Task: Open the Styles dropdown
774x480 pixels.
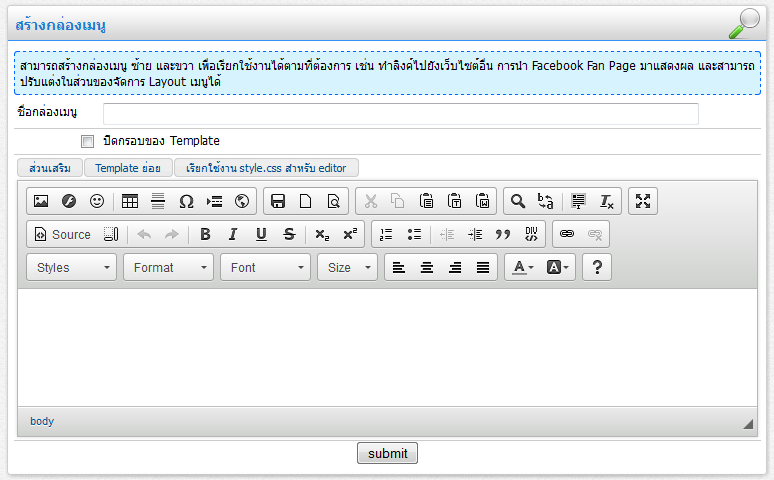Action: (x=75, y=267)
